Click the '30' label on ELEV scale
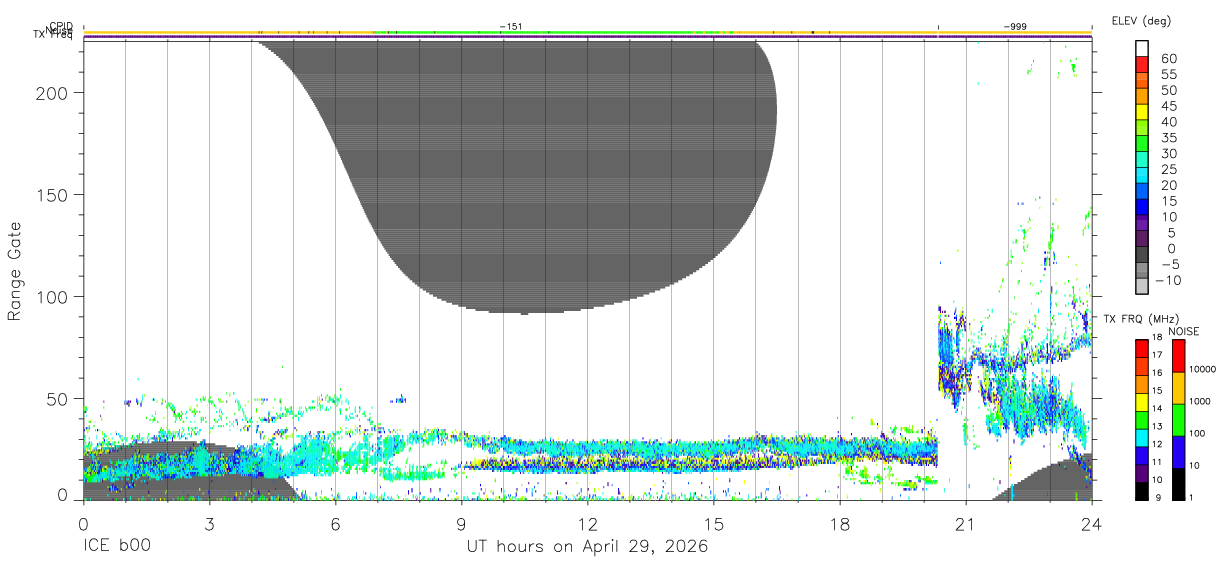This screenshot has height=567, width=1228. (1171, 154)
